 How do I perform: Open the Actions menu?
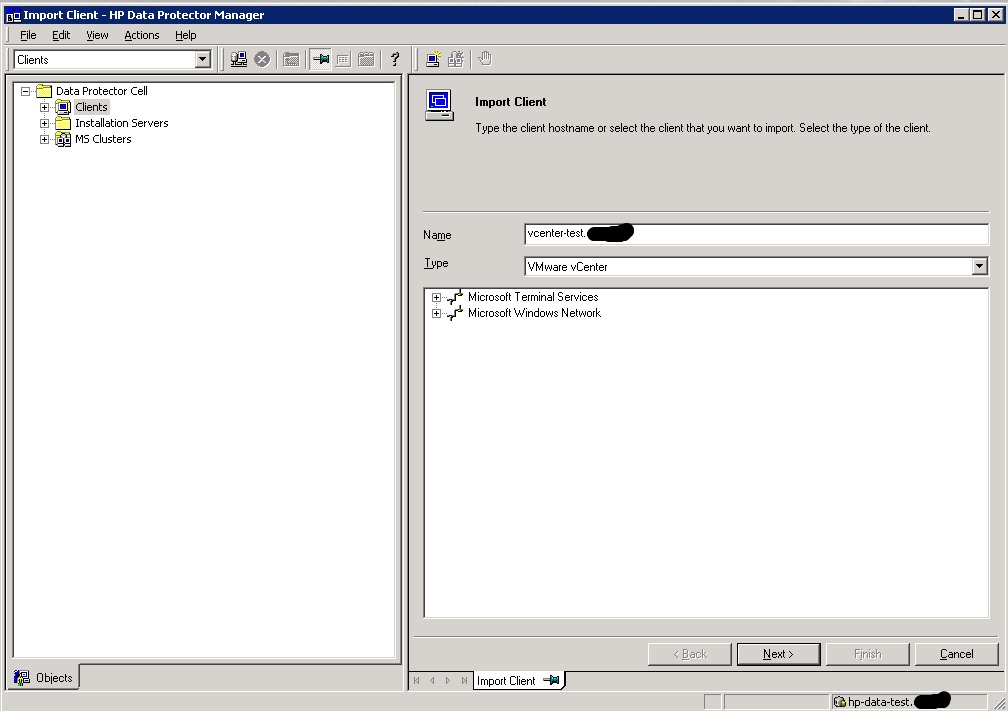pyautogui.click(x=141, y=35)
